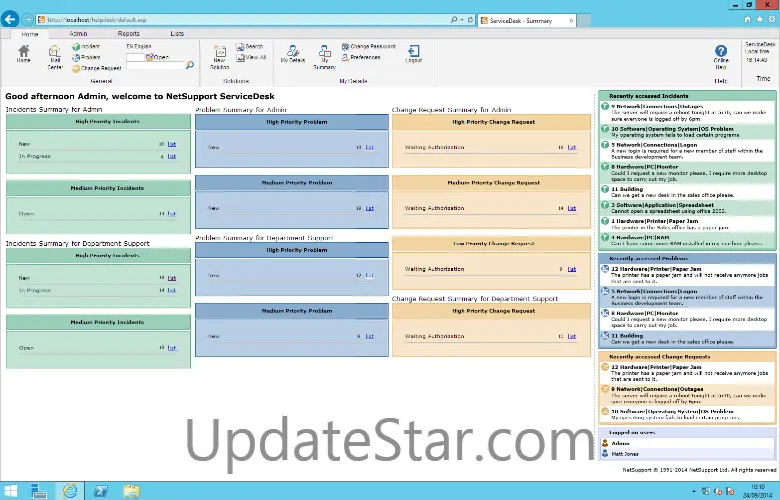
Task: Select View All in the Solutions group
Action: [x=251, y=57]
